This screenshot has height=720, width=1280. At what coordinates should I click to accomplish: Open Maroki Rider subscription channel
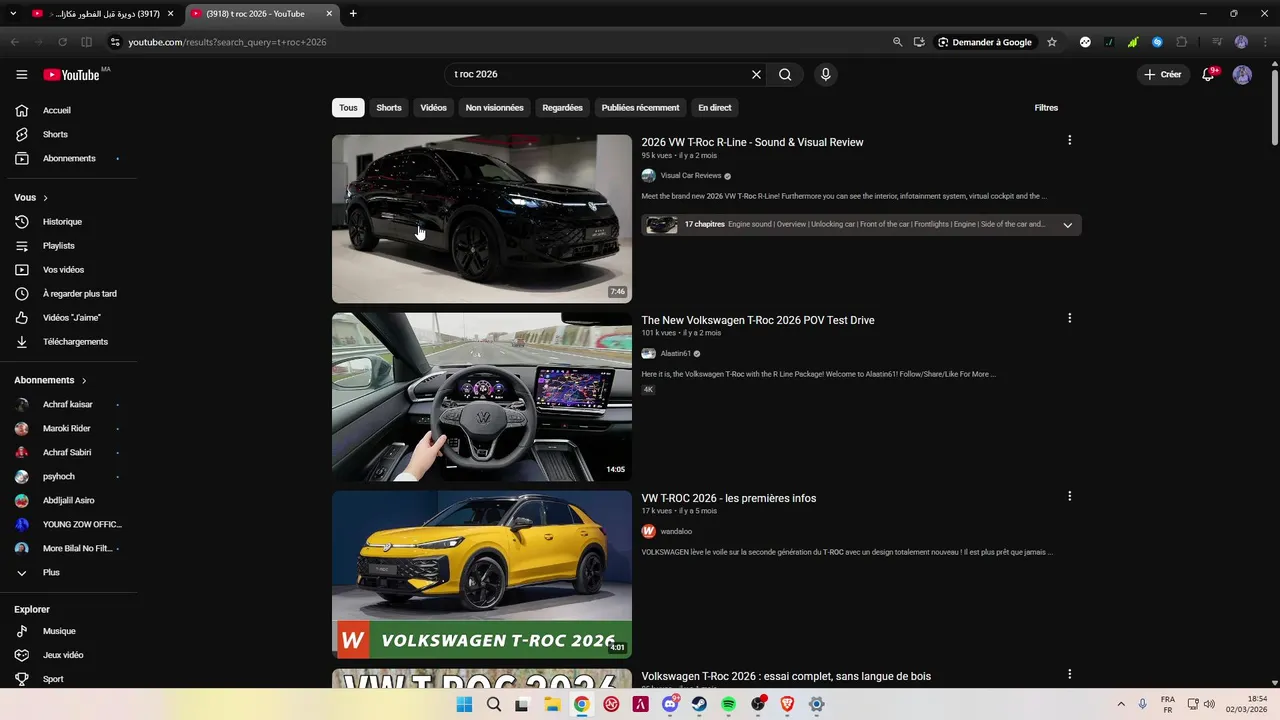[68, 429]
